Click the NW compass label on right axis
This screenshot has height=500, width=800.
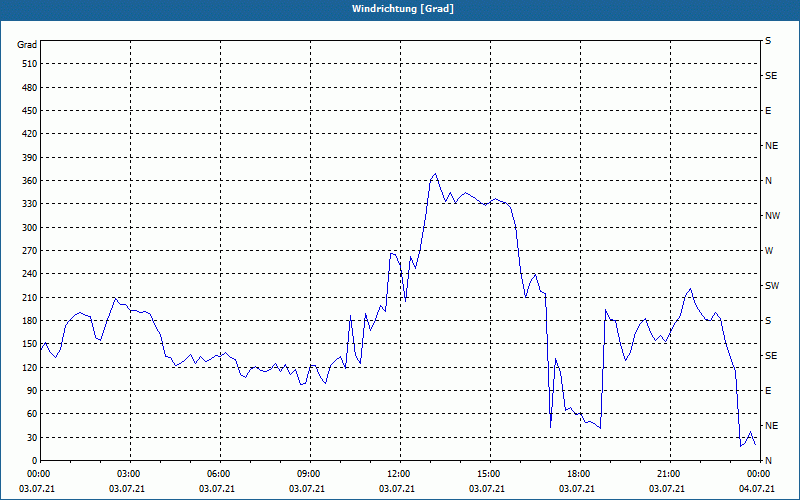tap(772, 216)
